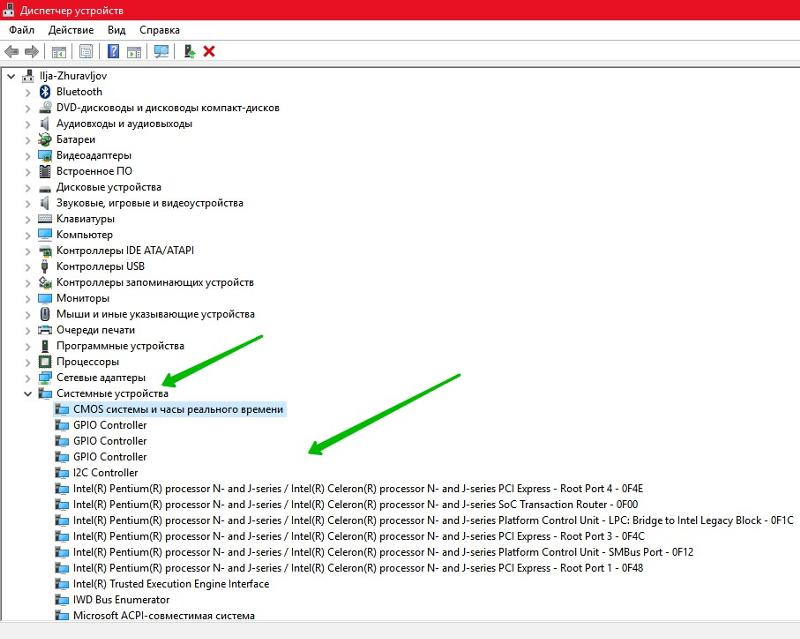
Task: Click the Device Manager title bar icon
Action: click(x=8, y=10)
